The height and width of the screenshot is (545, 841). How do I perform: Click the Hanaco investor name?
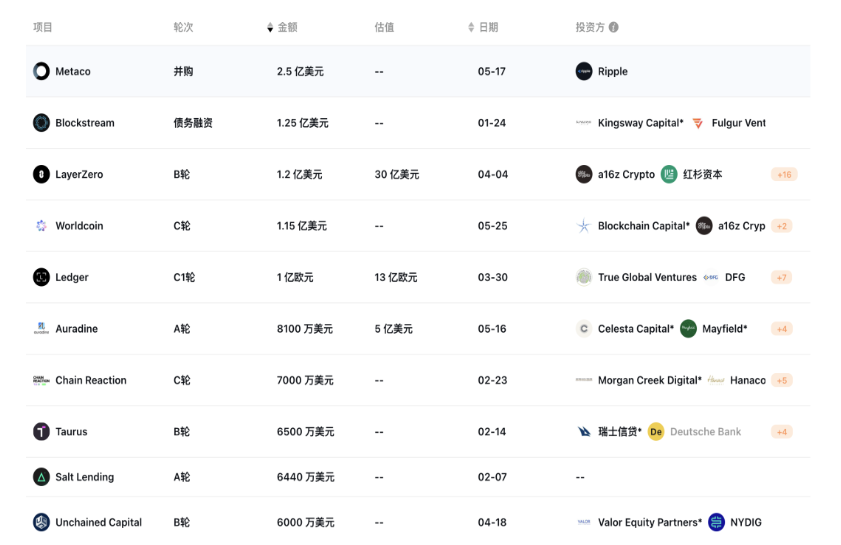[748, 380]
